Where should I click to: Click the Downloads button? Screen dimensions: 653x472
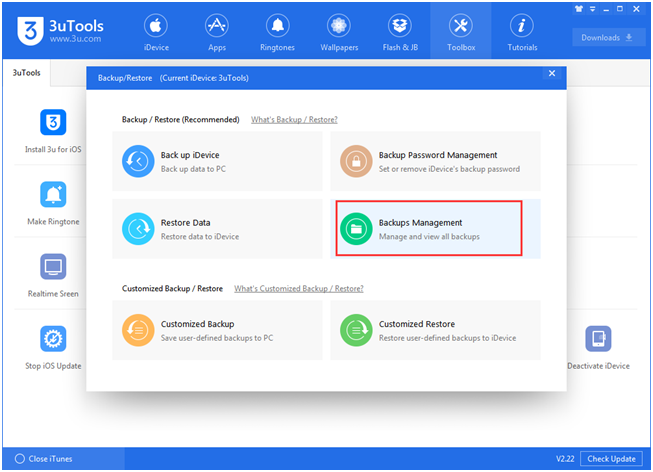click(x=608, y=37)
